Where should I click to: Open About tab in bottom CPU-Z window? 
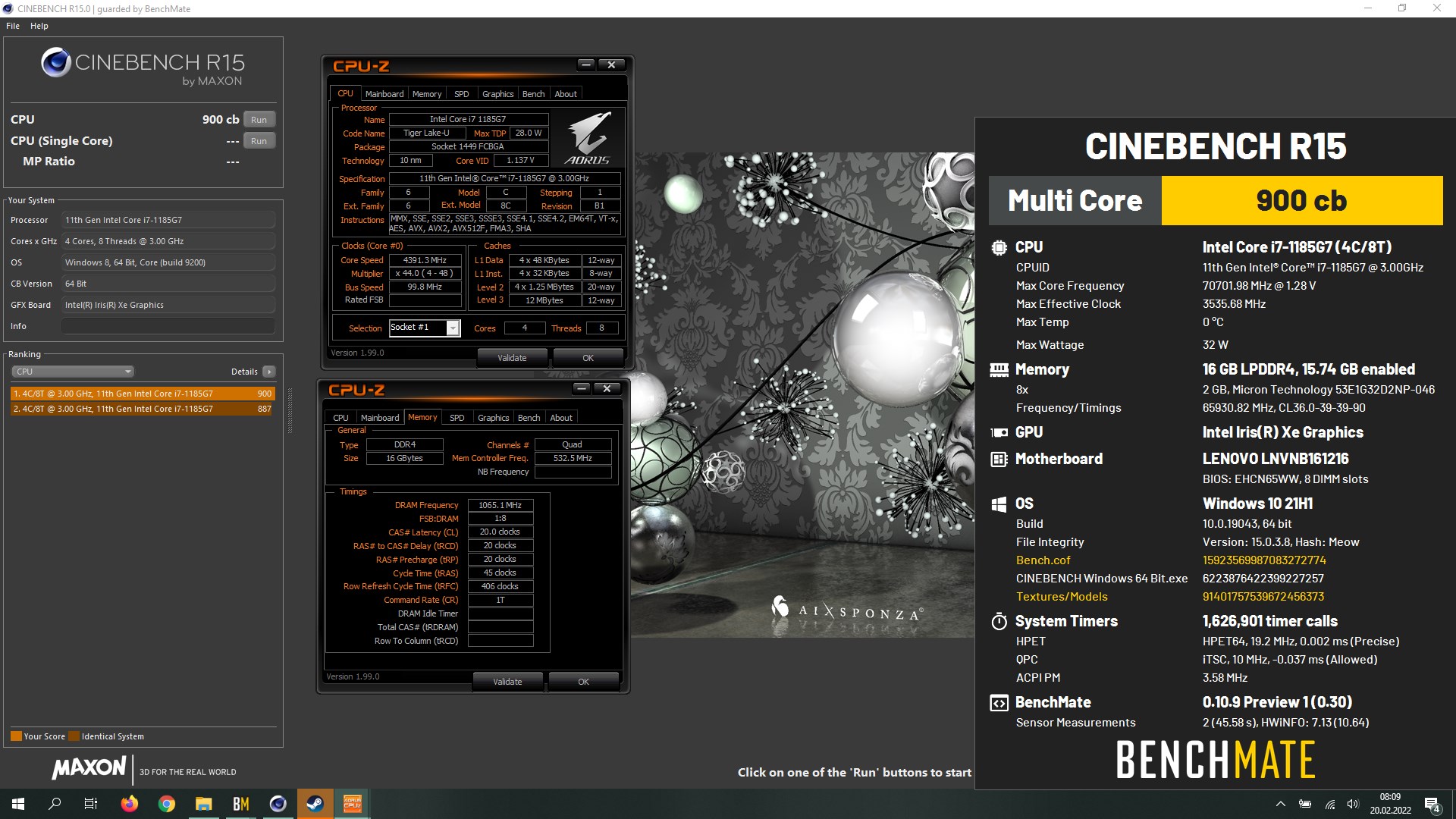click(x=561, y=418)
